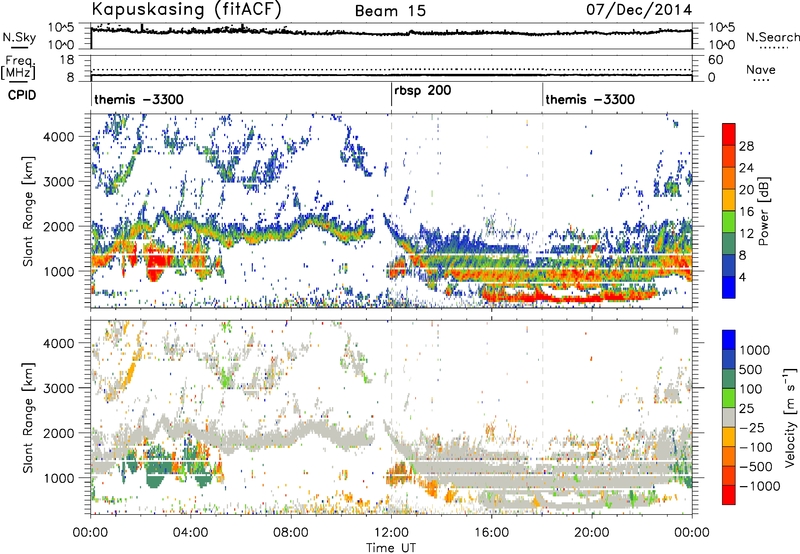Click the 'themis -3300' marker starting at 00:00
The image size is (800, 554).
click(139, 99)
